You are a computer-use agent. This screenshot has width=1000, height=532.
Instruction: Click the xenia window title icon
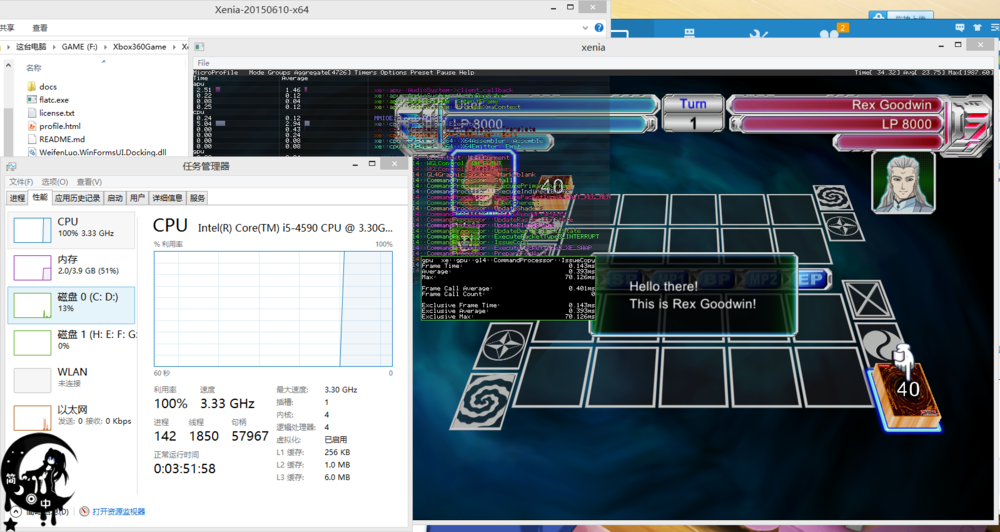pyautogui.click(x=199, y=47)
